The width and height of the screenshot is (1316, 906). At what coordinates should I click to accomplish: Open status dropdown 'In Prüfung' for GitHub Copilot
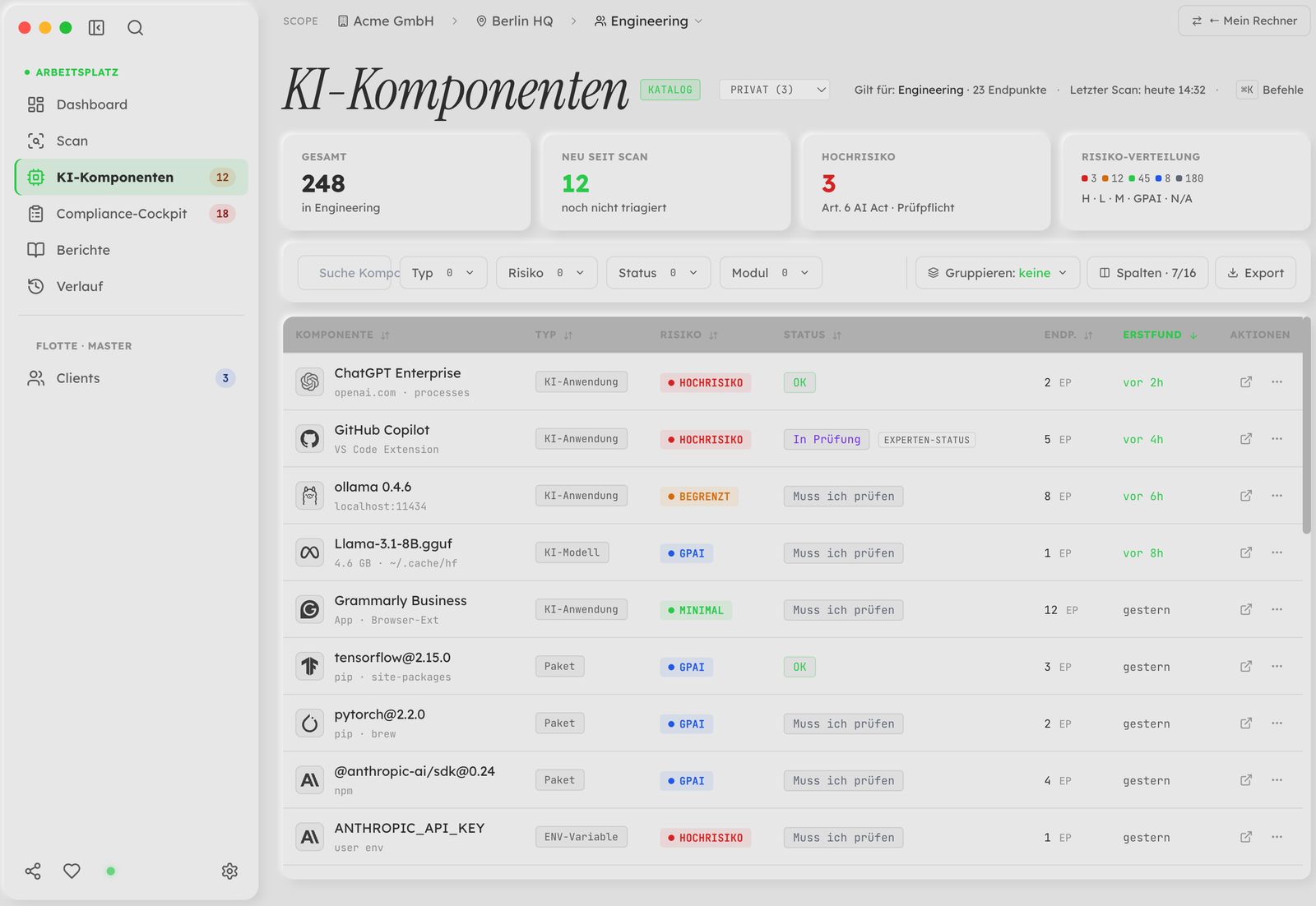tap(827, 440)
